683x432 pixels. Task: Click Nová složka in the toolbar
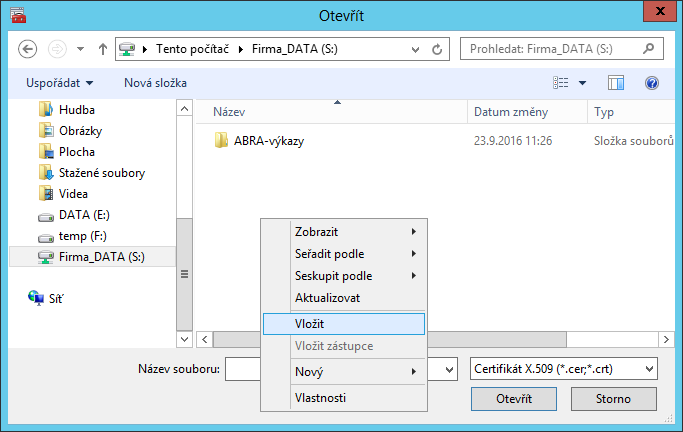[155, 83]
